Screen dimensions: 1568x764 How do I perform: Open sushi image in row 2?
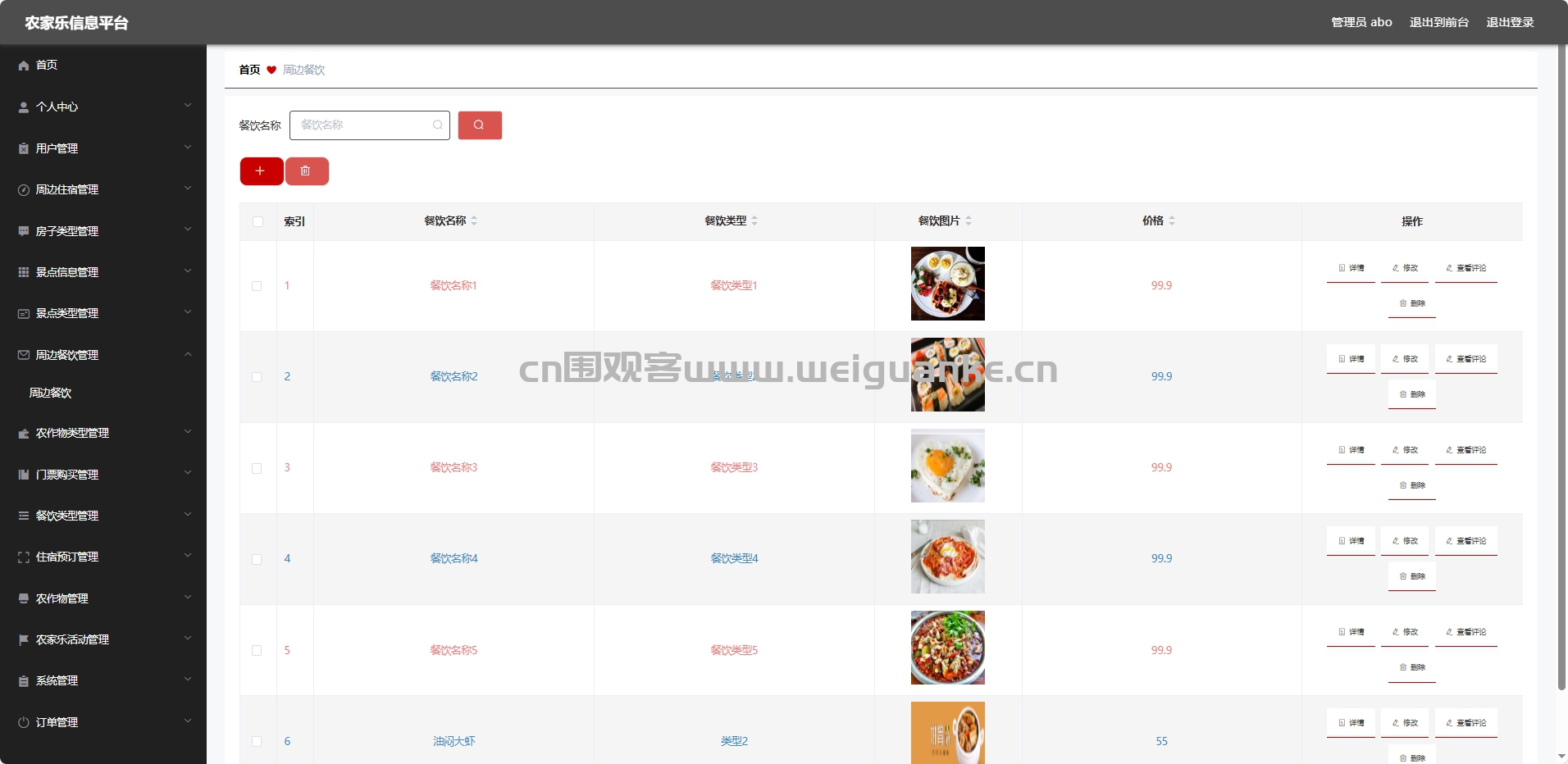[x=948, y=375]
